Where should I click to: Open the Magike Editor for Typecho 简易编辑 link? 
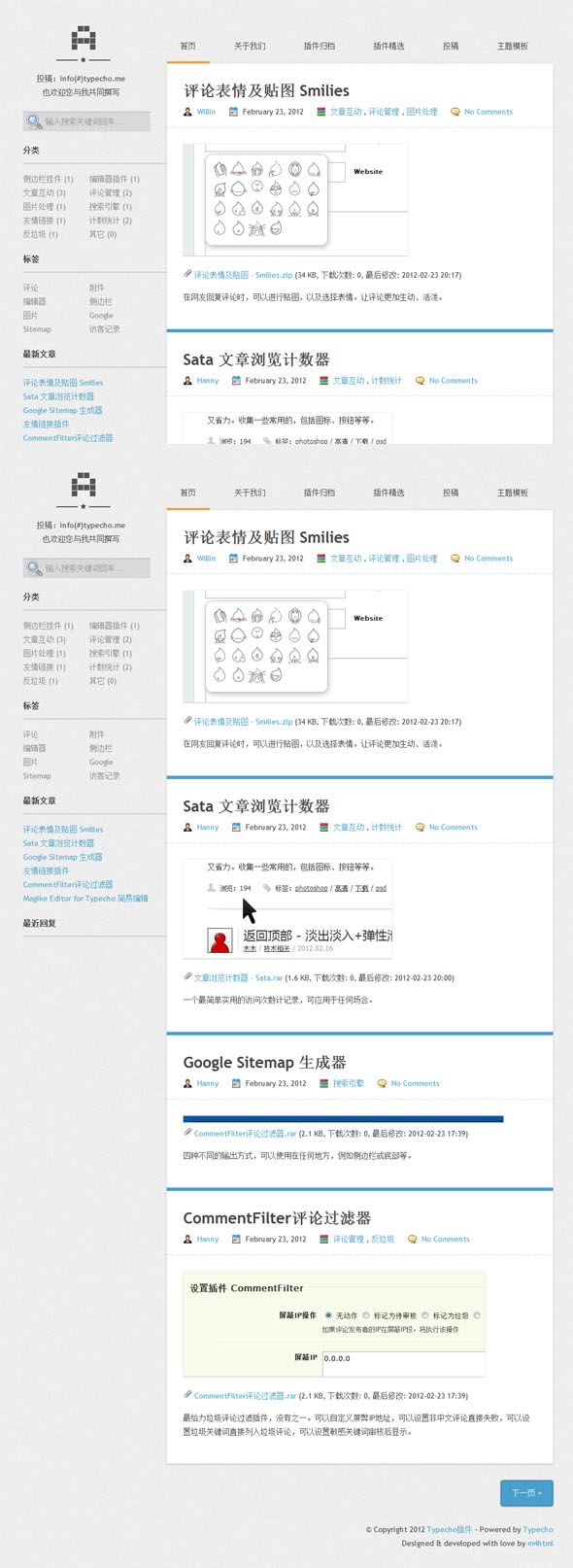85,899
